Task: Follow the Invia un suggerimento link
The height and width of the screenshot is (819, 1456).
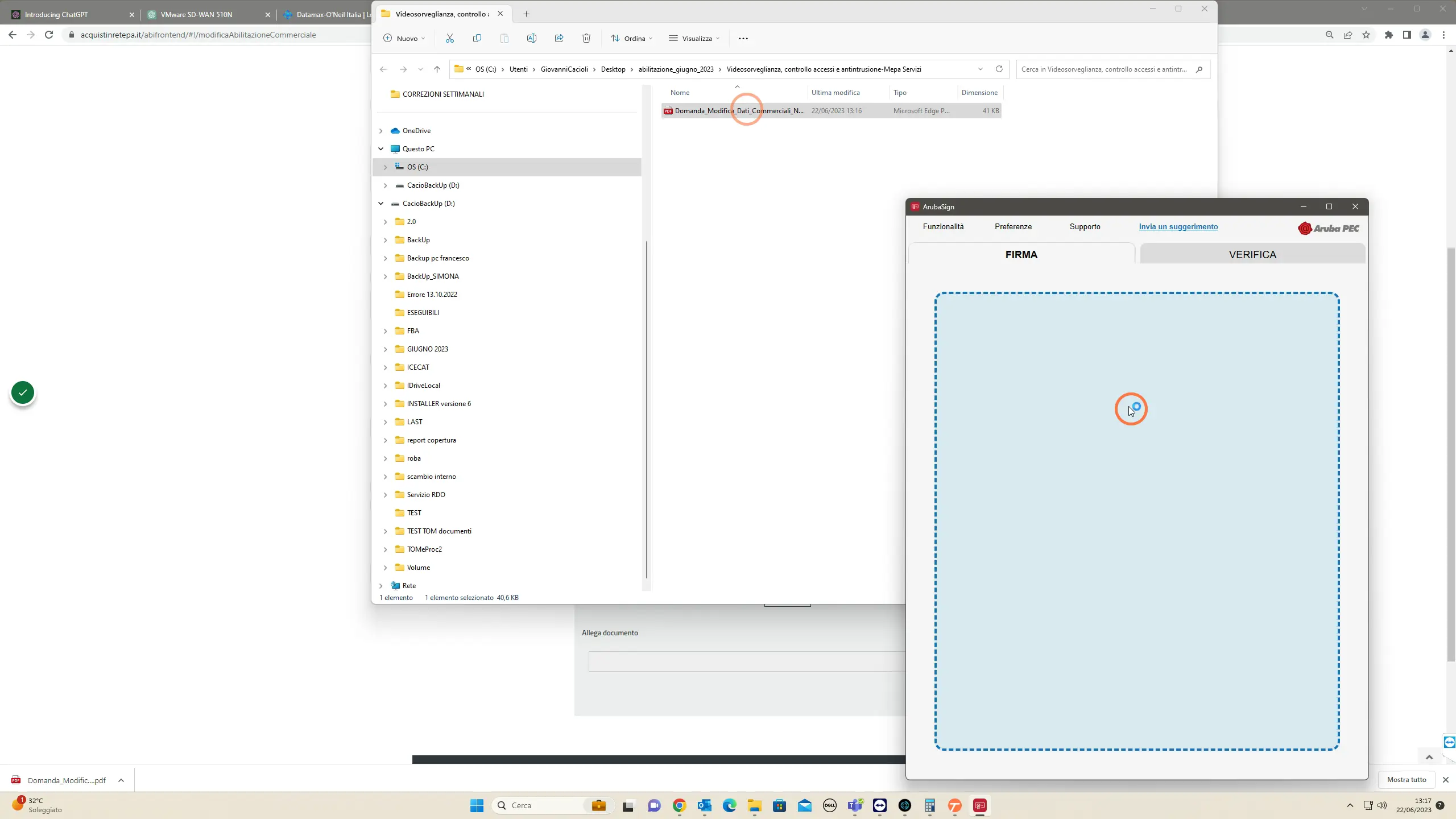Action: [x=1178, y=226]
